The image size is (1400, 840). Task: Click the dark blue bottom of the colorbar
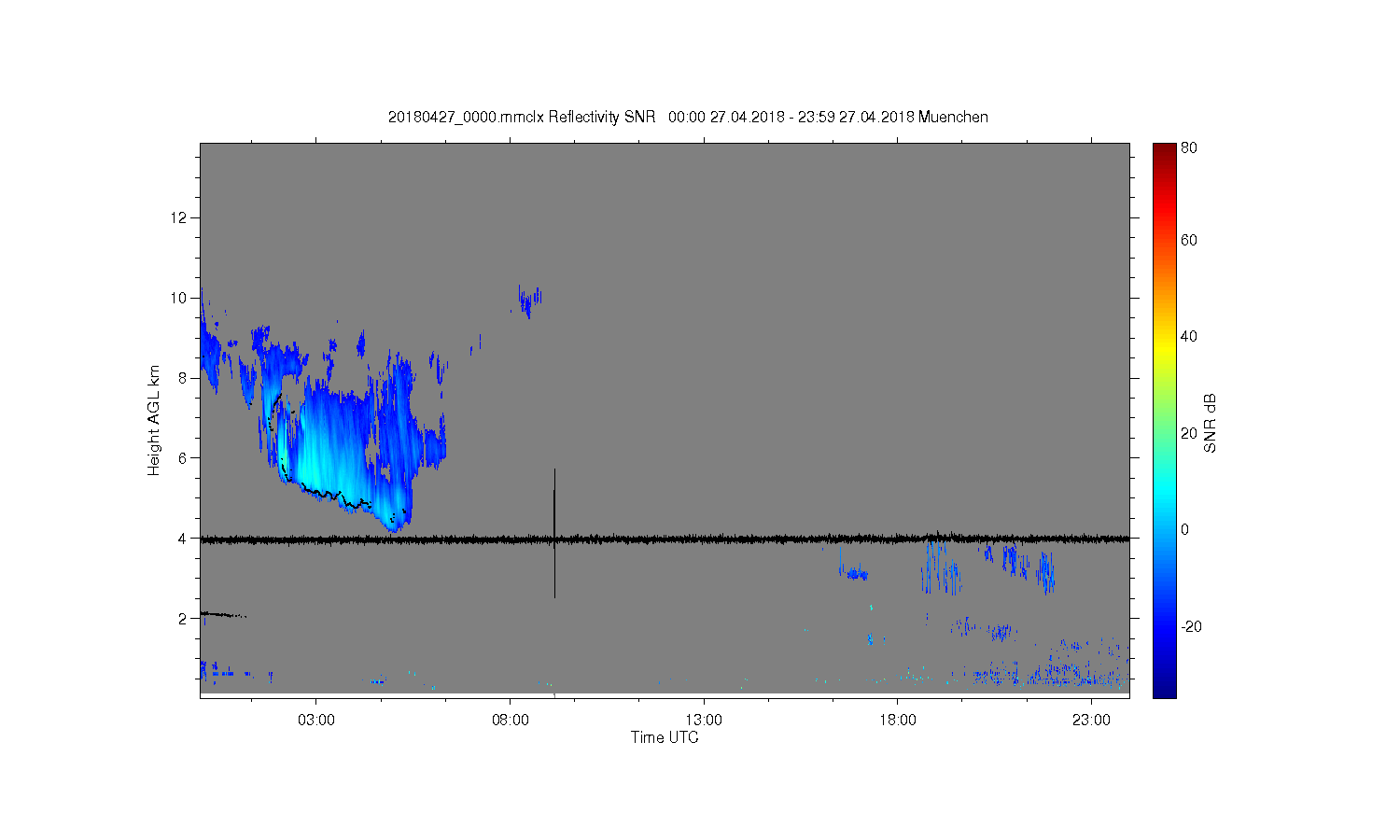point(1164,689)
